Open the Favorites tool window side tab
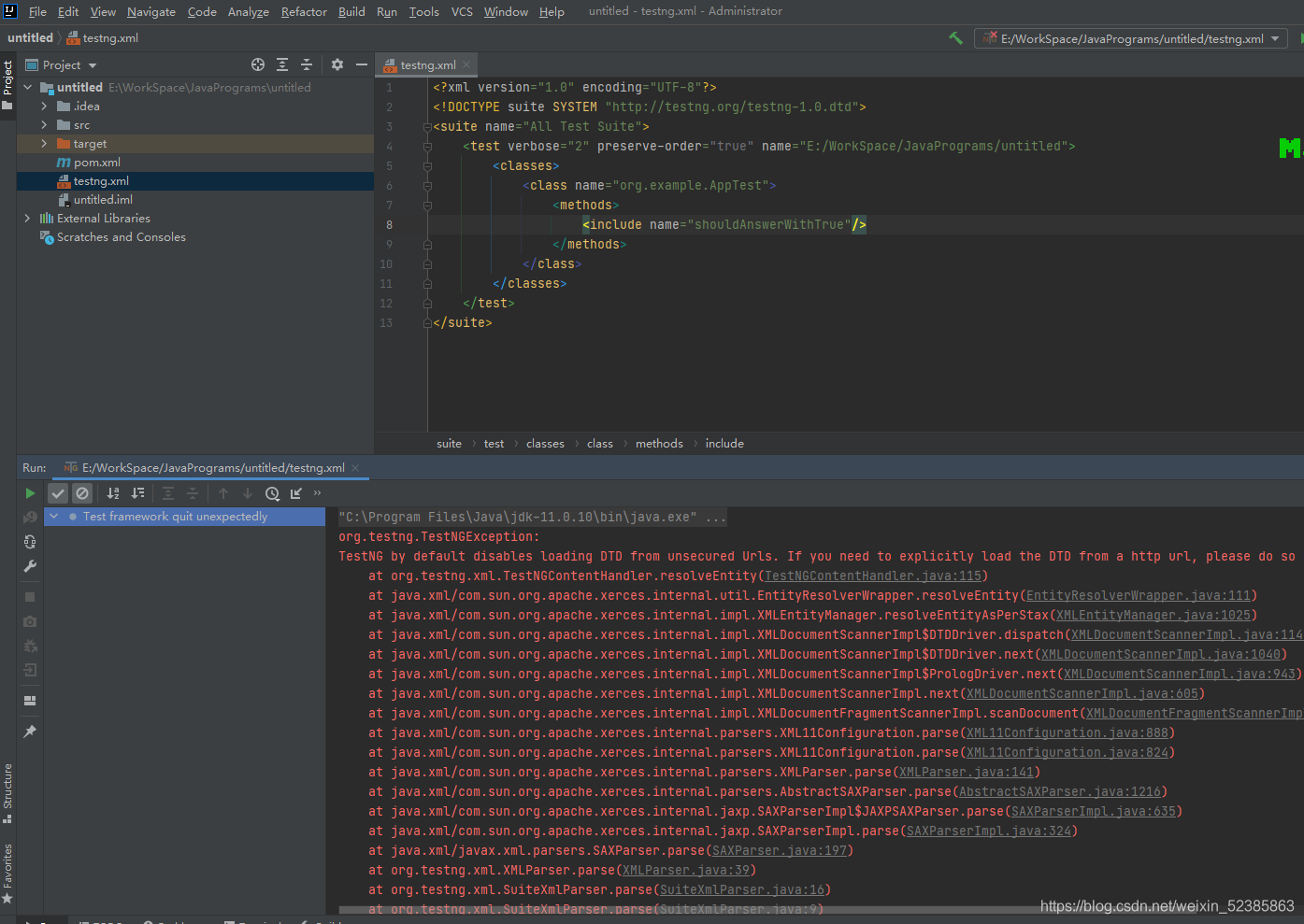Viewport: 1304px width, 924px height. [x=7, y=874]
